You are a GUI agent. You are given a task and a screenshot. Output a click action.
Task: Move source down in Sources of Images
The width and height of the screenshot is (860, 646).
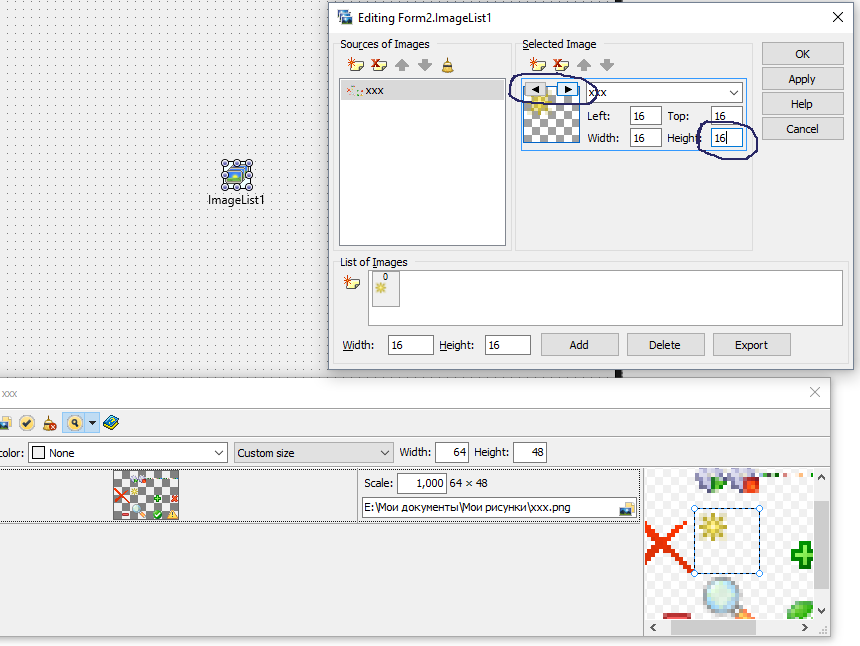(x=425, y=65)
